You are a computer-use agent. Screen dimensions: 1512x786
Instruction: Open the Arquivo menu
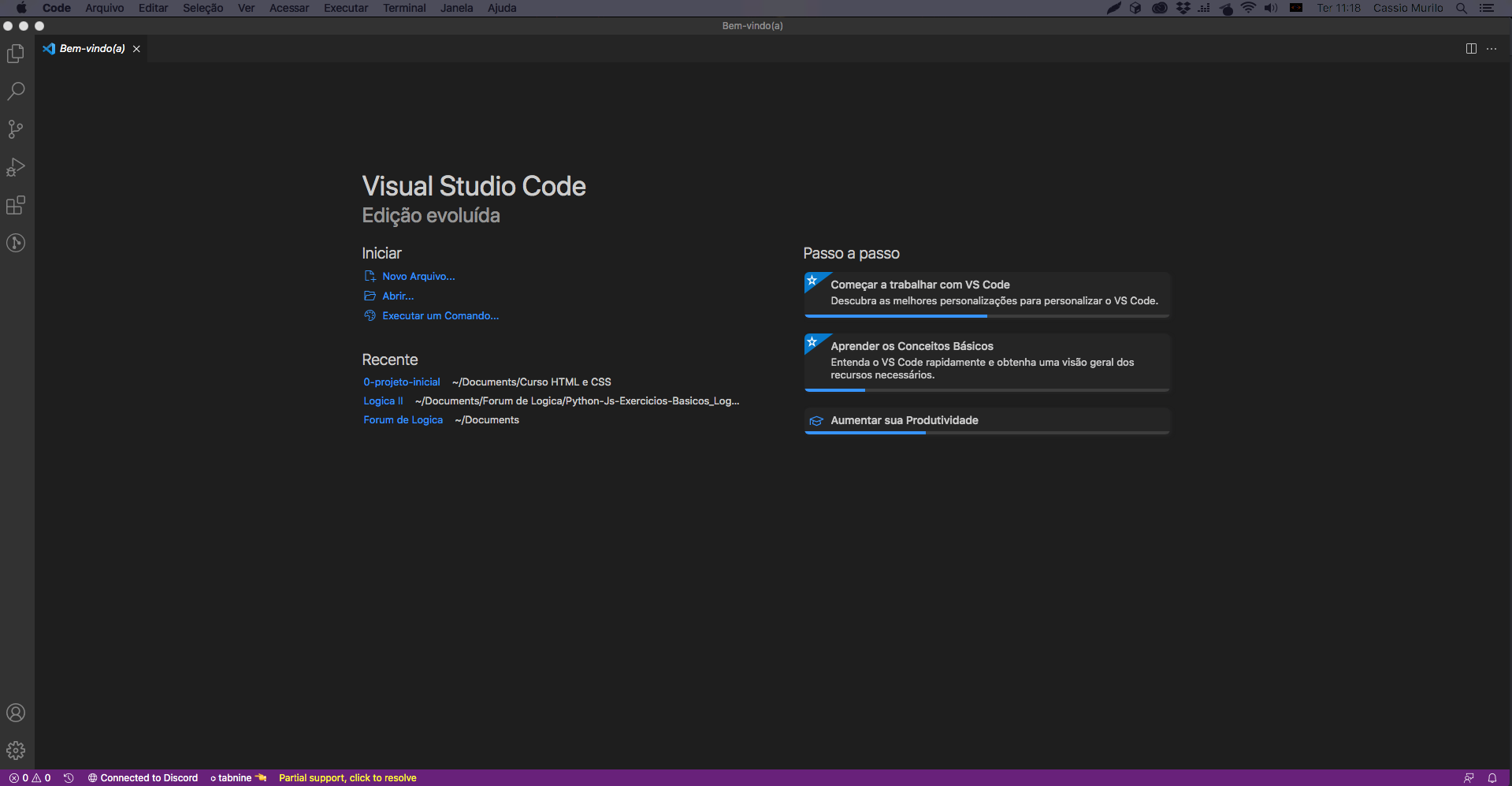click(x=105, y=8)
